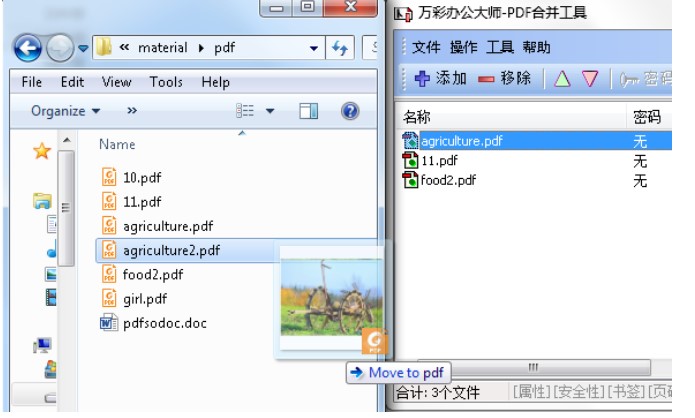Select agriculture2.pdf in Explorer list
695x418 pixels.
(x=172, y=250)
